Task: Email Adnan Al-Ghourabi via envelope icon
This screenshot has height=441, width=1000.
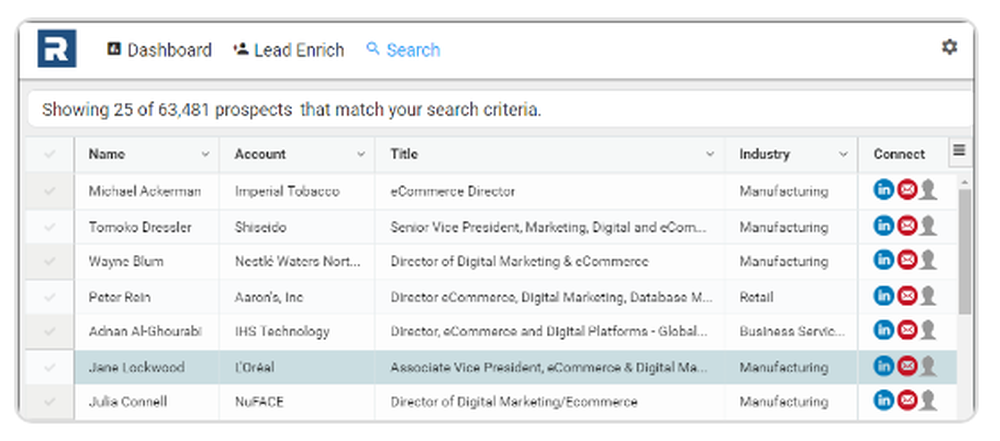Action: [x=907, y=330]
